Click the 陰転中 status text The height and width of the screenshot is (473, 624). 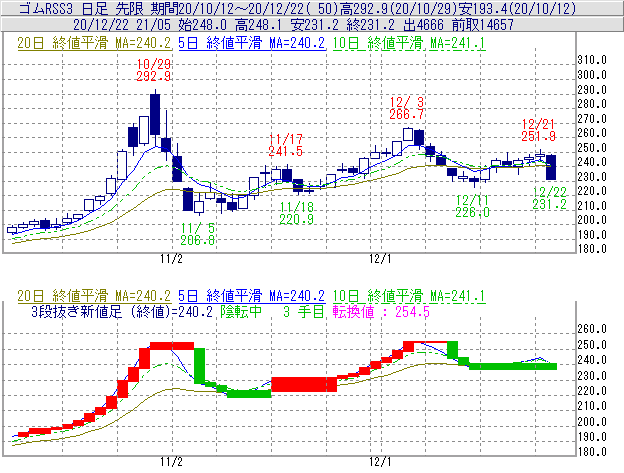[x=241, y=311]
